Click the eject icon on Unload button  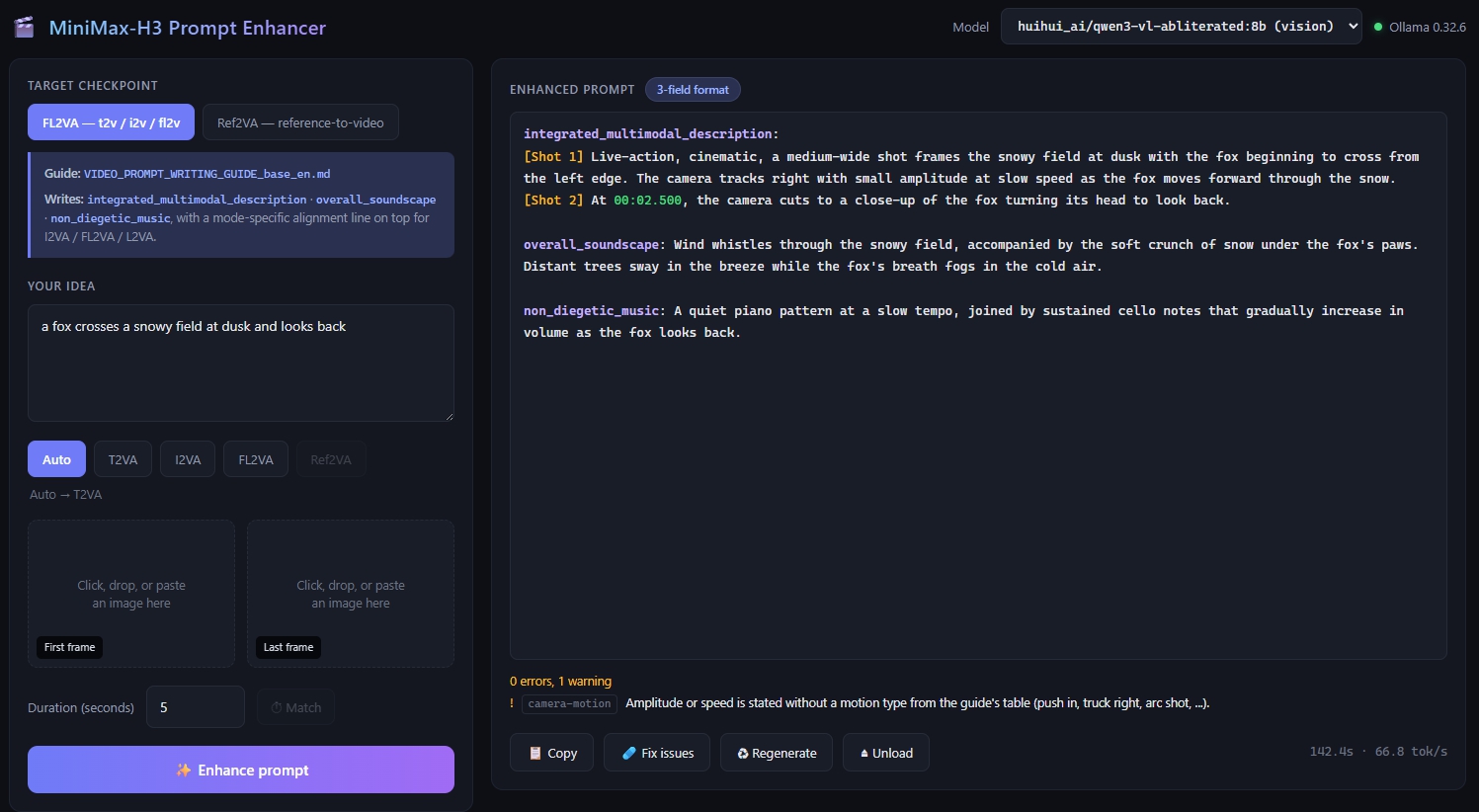(x=864, y=754)
